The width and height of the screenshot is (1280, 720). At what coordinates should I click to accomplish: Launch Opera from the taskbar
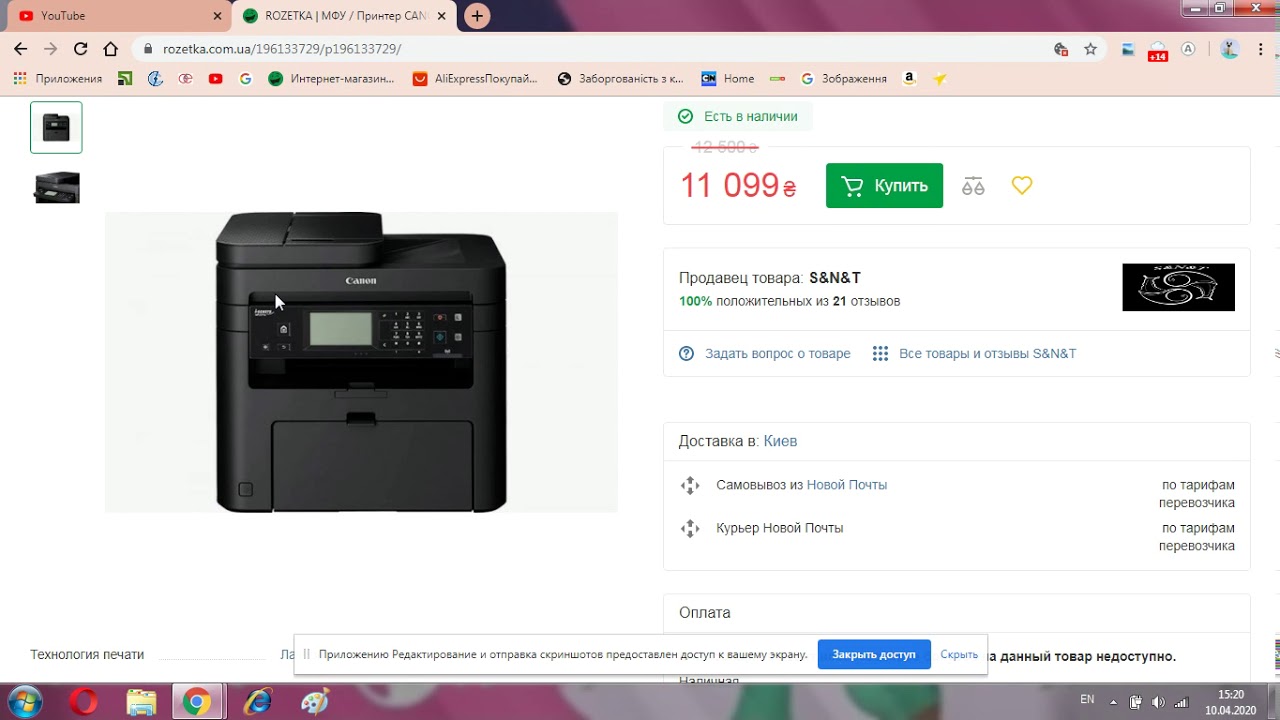coord(83,702)
